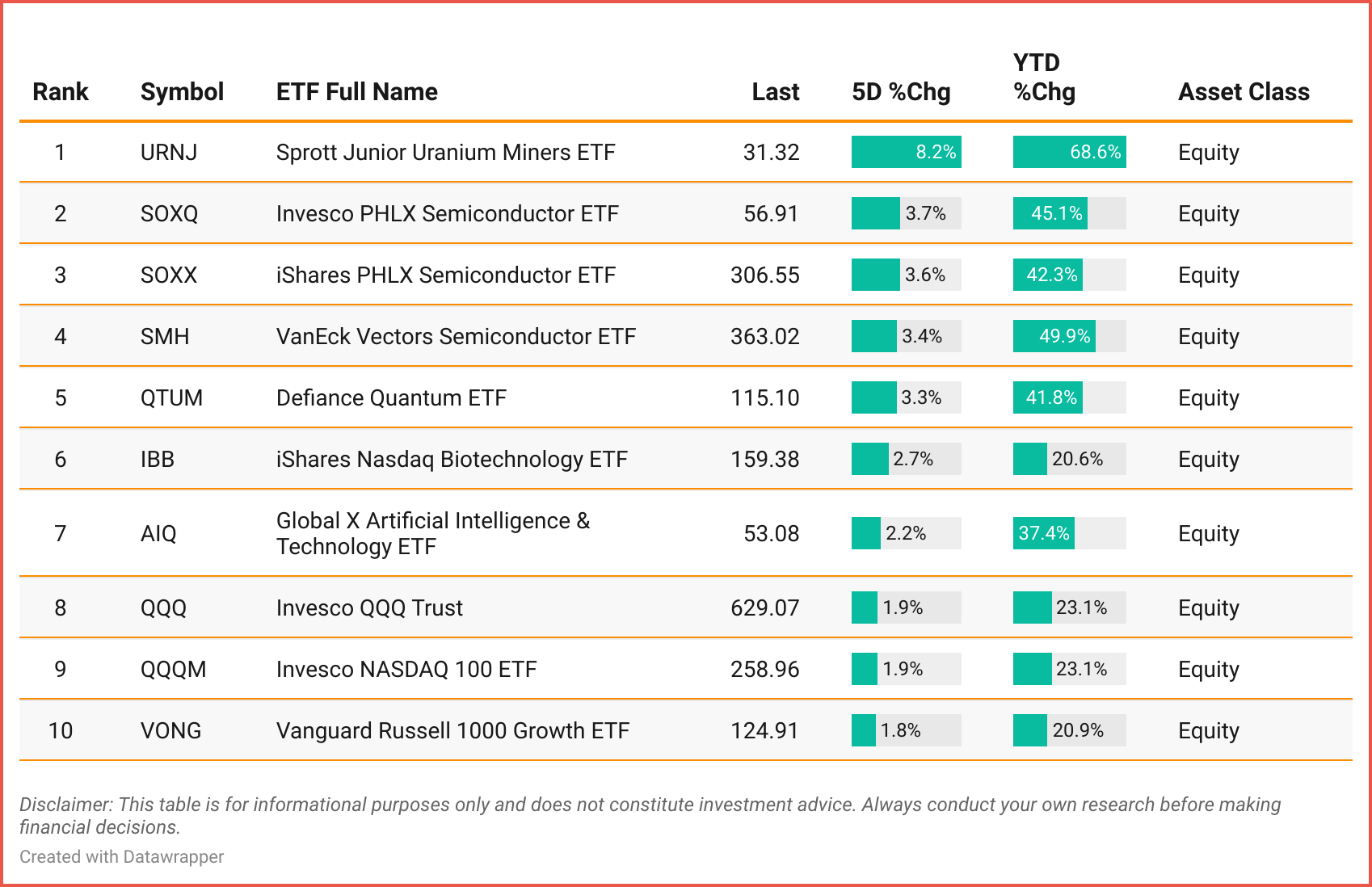The image size is (1372, 887).
Task: Select the Last column header
Action: coord(775,92)
